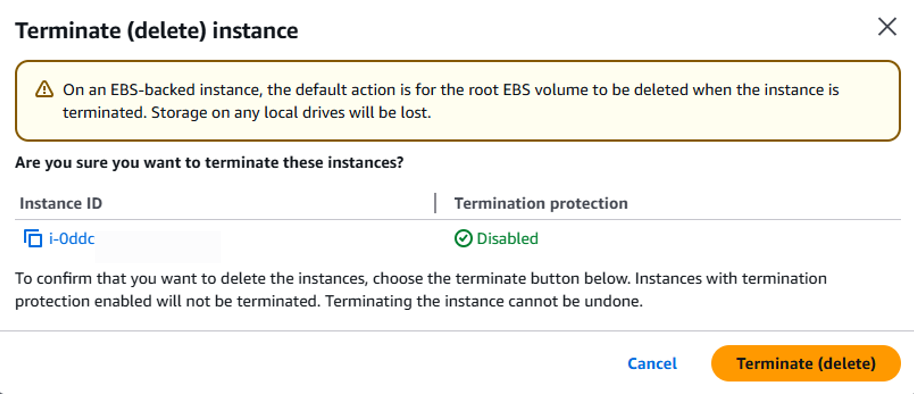The height and width of the screenshot is (398, 914).
Task: Click the green checkmark icon beside Disabled
Action: click(463, 239)
